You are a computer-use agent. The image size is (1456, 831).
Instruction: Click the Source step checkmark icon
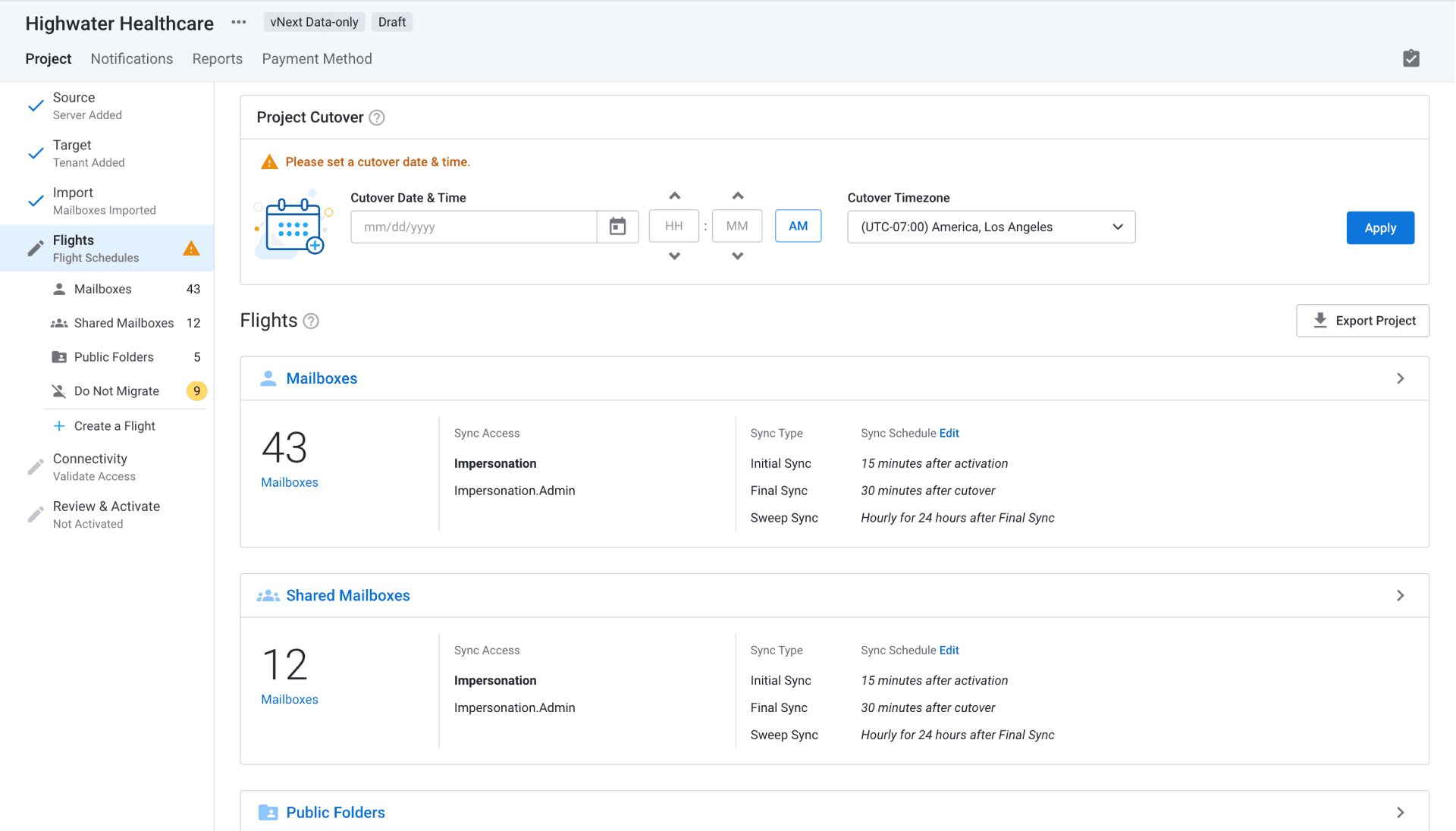tap(36, 105)
